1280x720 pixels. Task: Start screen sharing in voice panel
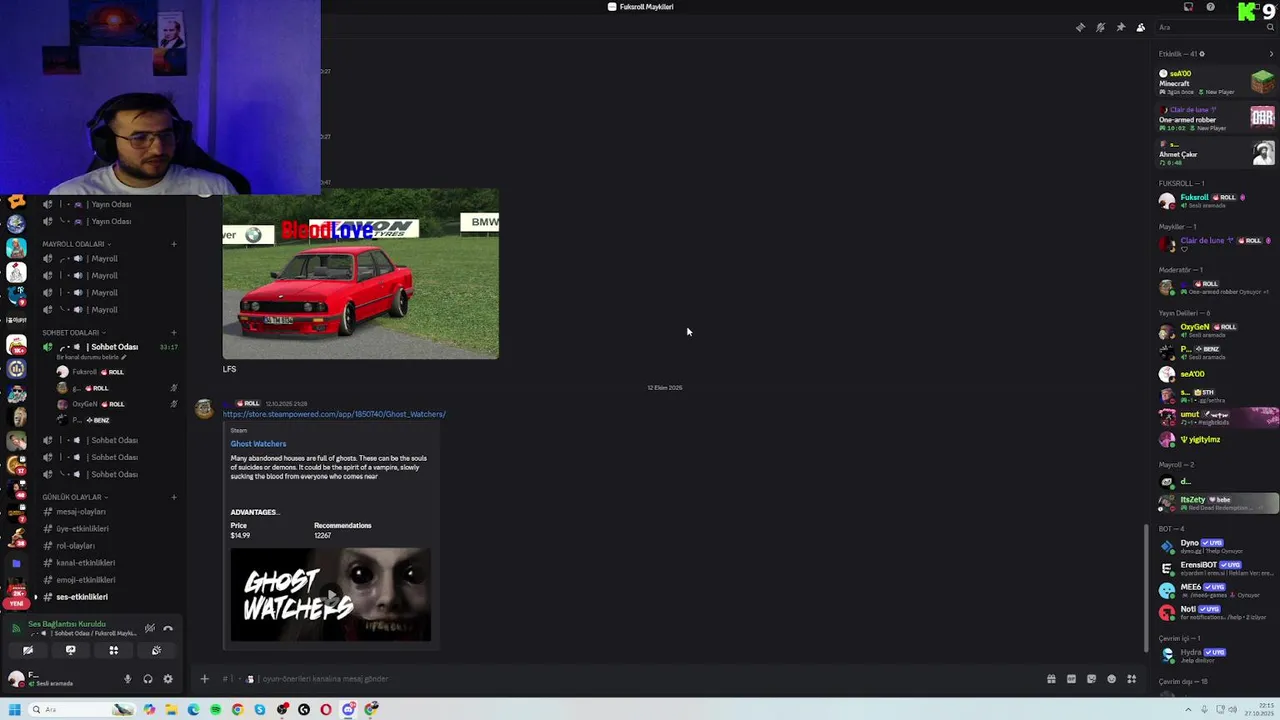point(71,650)
